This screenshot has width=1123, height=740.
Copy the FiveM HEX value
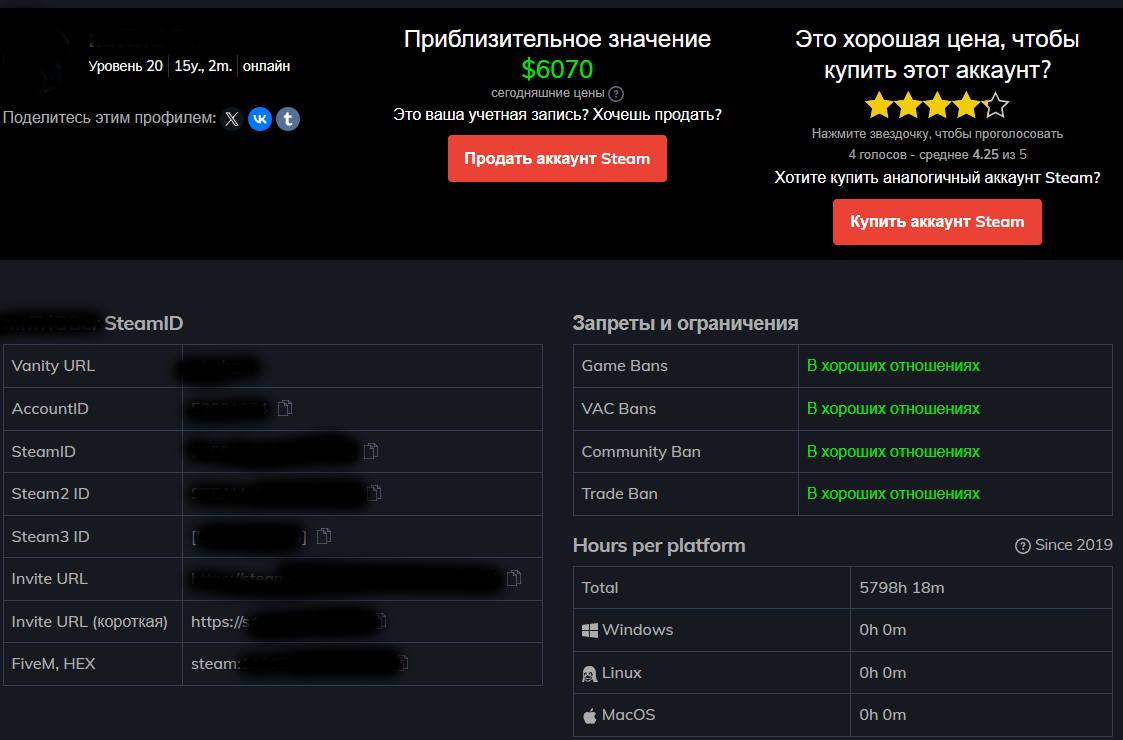(403, 663)
